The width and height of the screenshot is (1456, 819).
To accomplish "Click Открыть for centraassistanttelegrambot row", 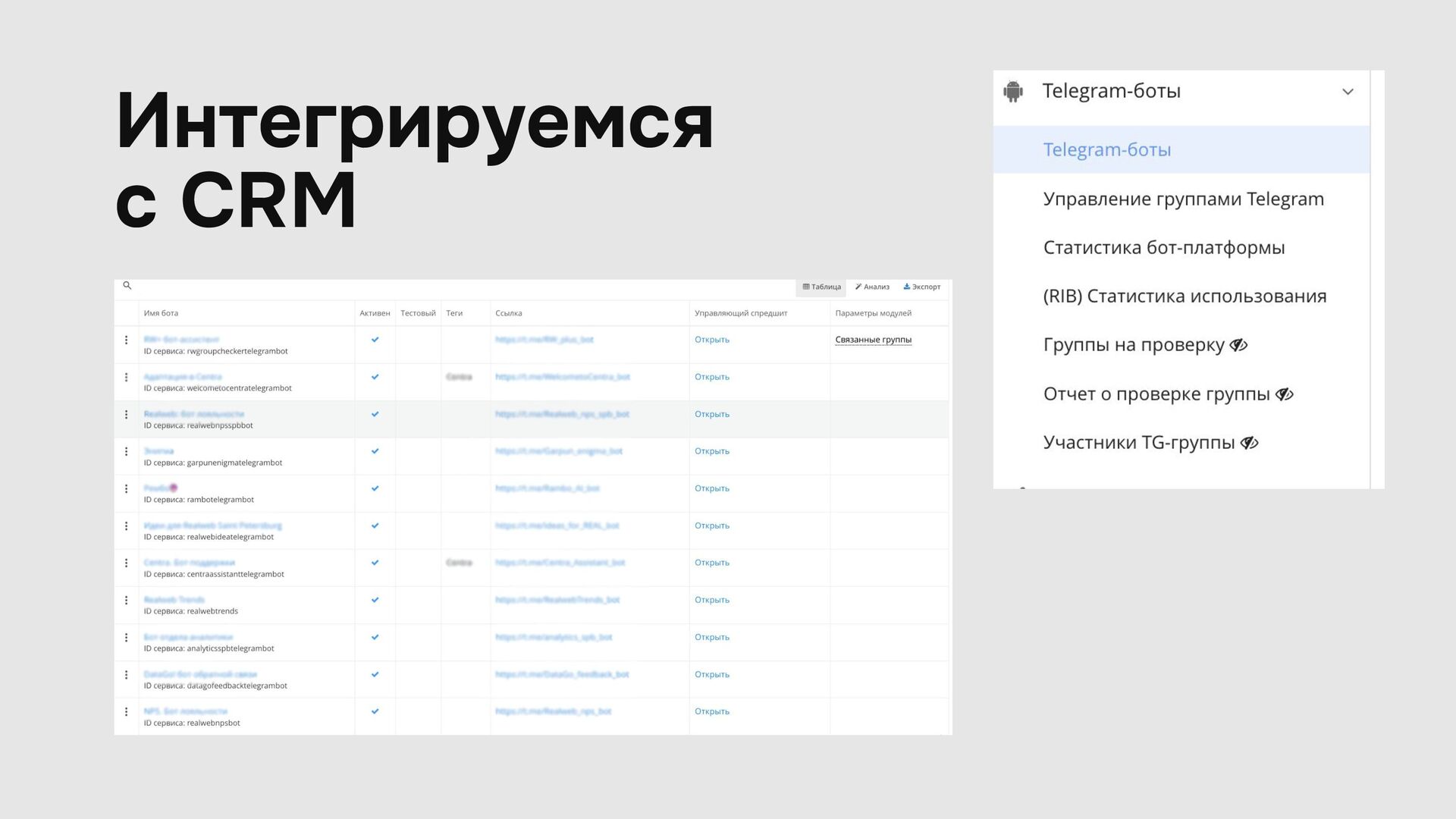I will click(712, 563).
